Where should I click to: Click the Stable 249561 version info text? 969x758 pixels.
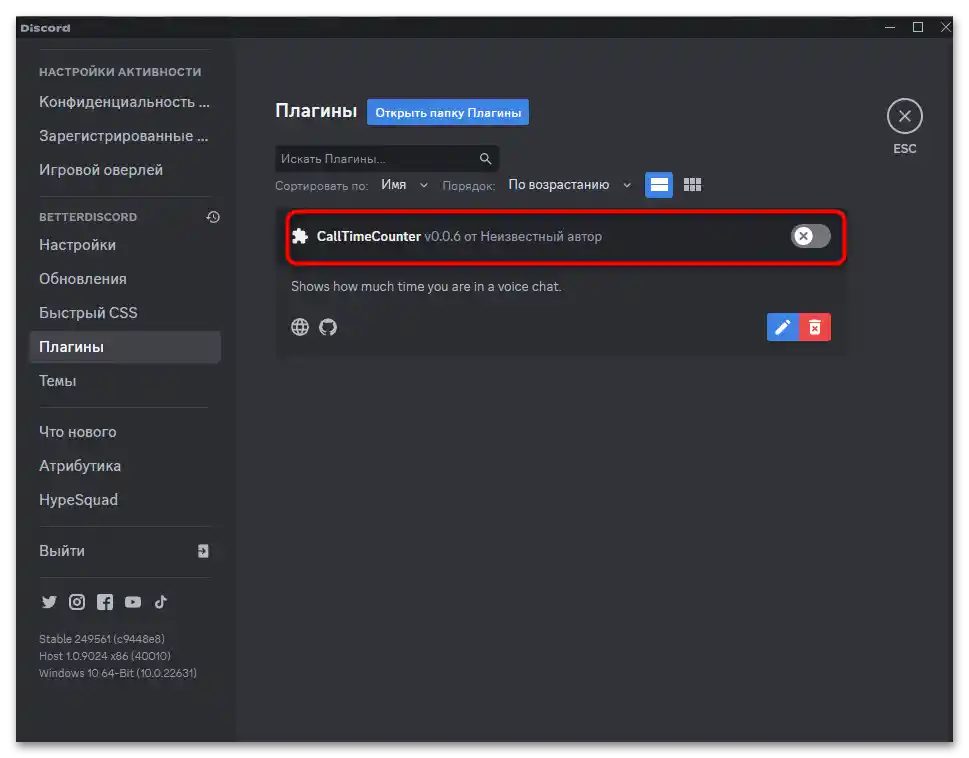(102, 639)
